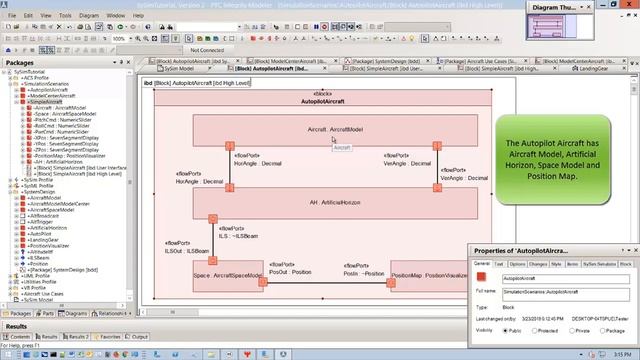Select ModelCenterAircraft tree item
Viewport: 640px width, 360px height.
pos(51,96)
